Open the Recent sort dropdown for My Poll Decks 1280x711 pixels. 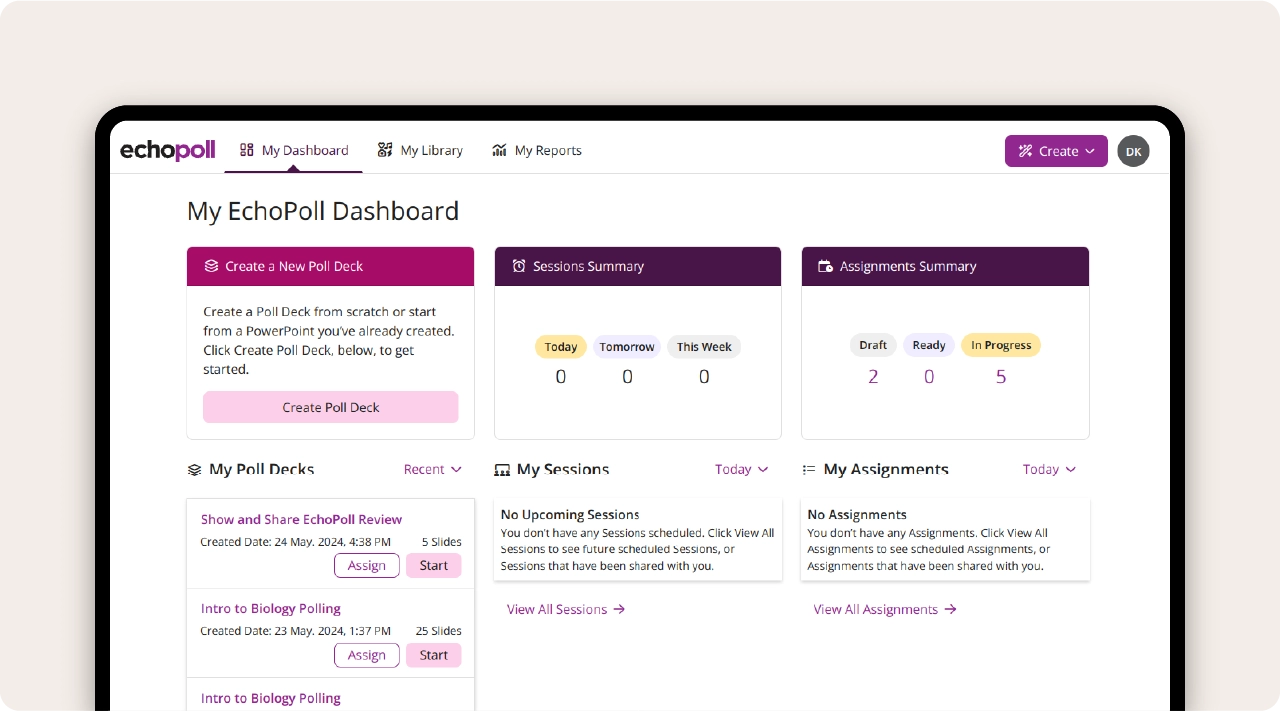432,469
